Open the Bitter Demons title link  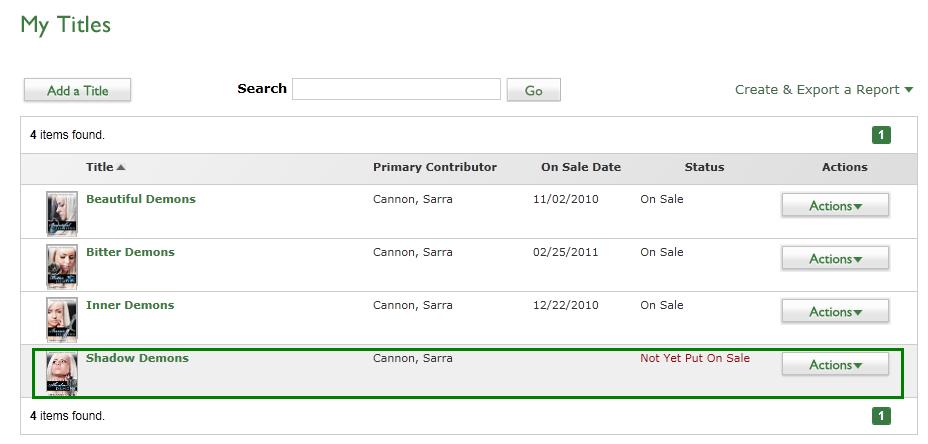point(130,252)
